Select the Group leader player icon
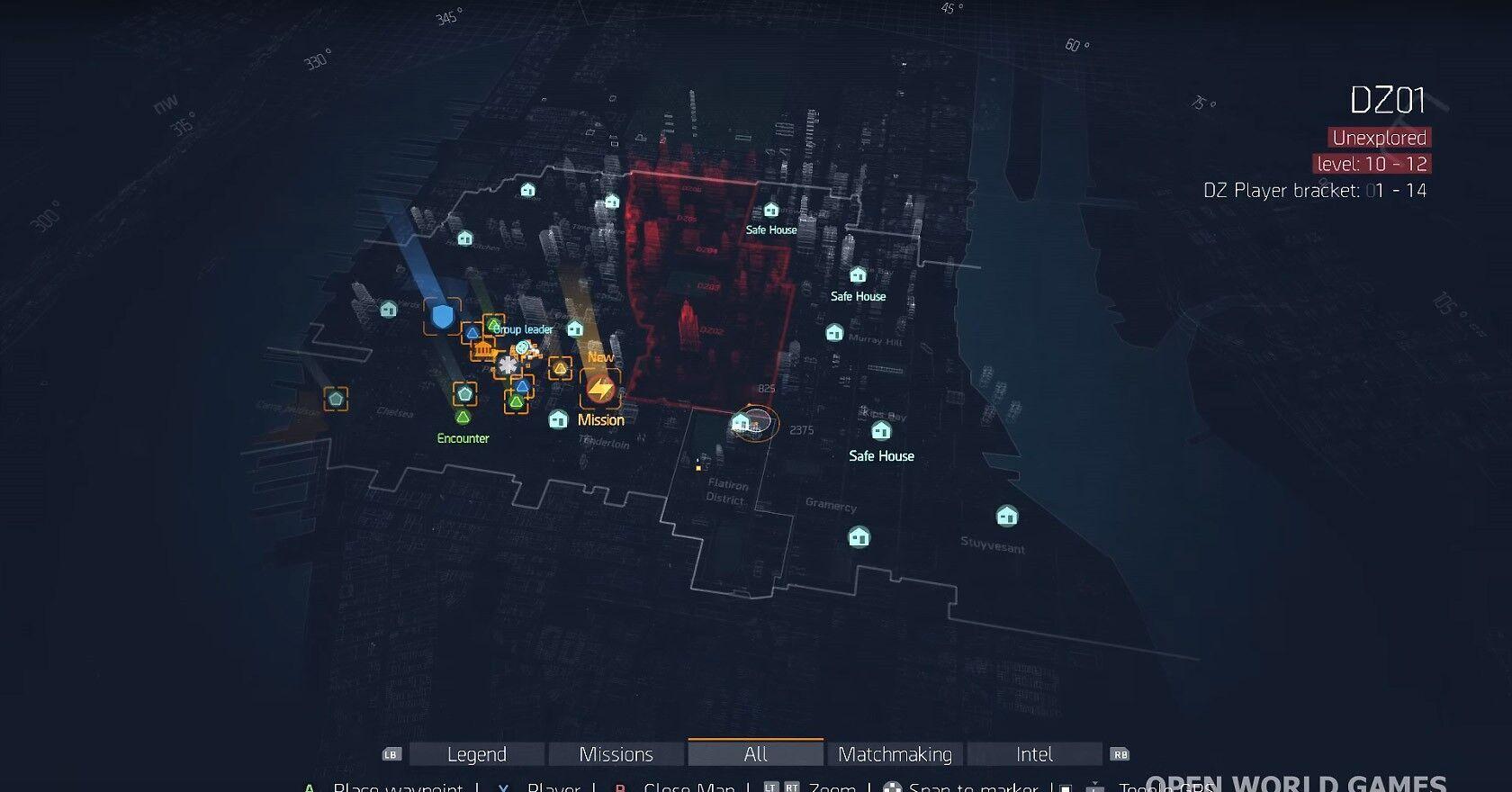 click(523, 347)
